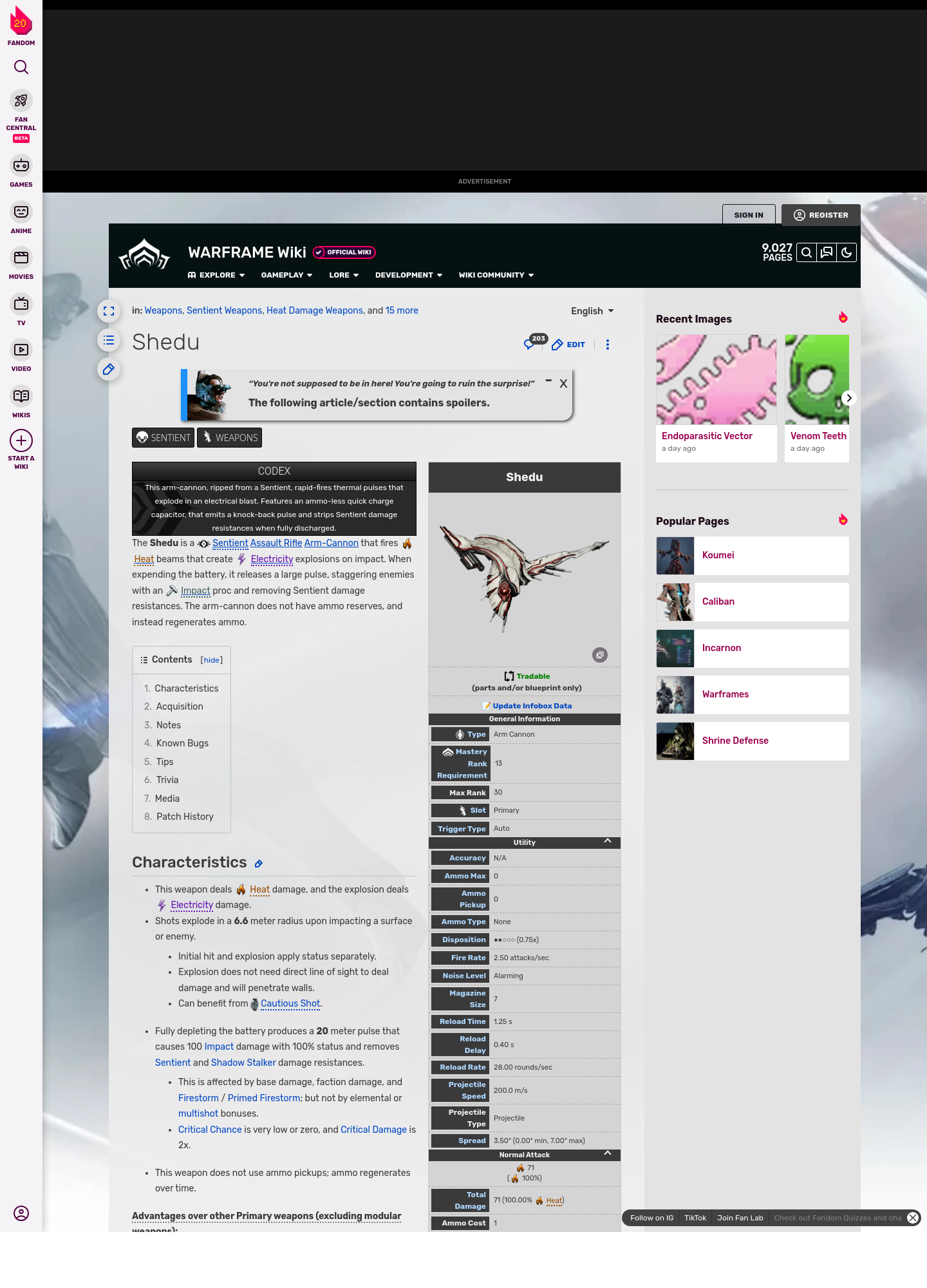
Task: Jump to Acquisition in Contents
Action: coord(180,706)
